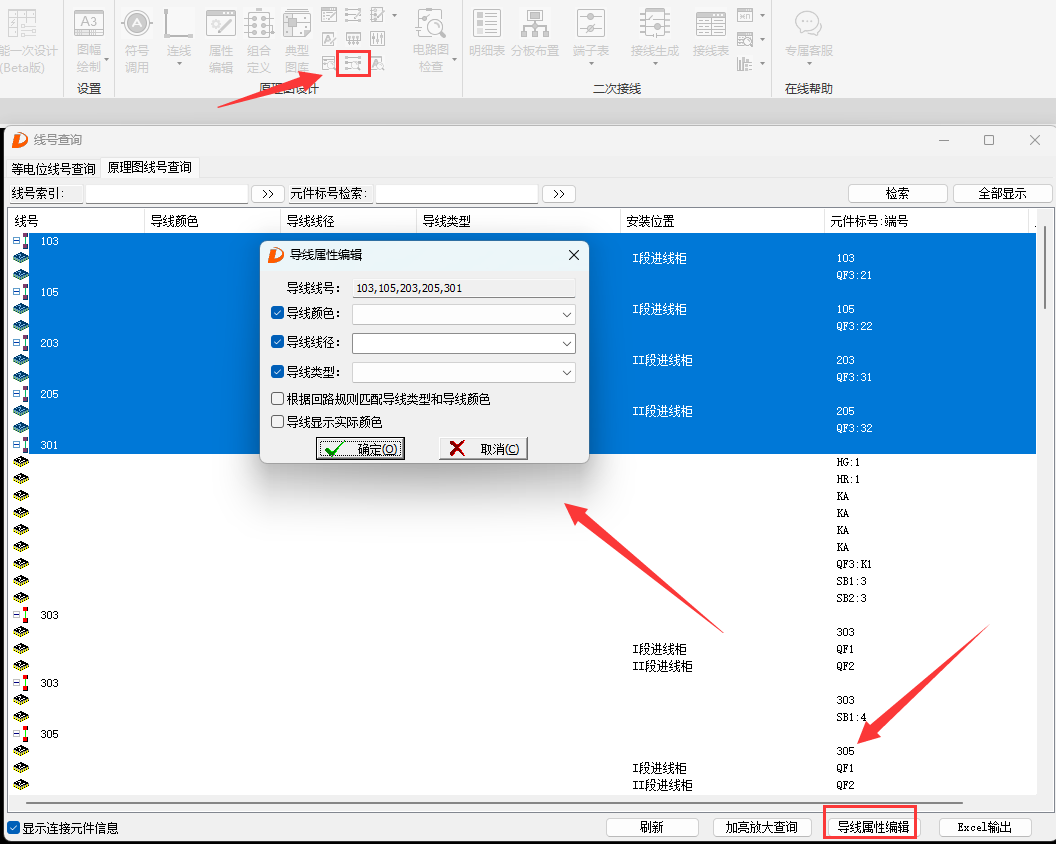Open the 导线颜色 dropdown list

coord(566,315)
